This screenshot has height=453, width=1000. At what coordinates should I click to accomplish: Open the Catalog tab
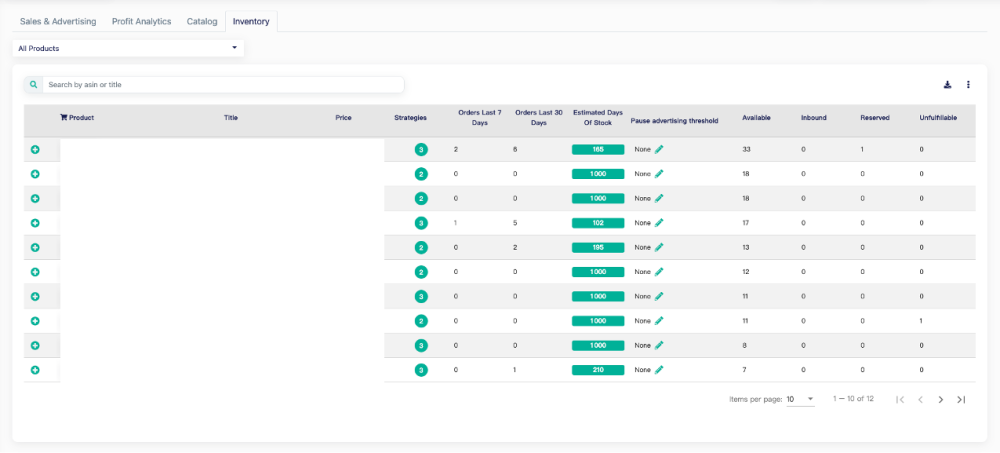[x=202, y=21]
